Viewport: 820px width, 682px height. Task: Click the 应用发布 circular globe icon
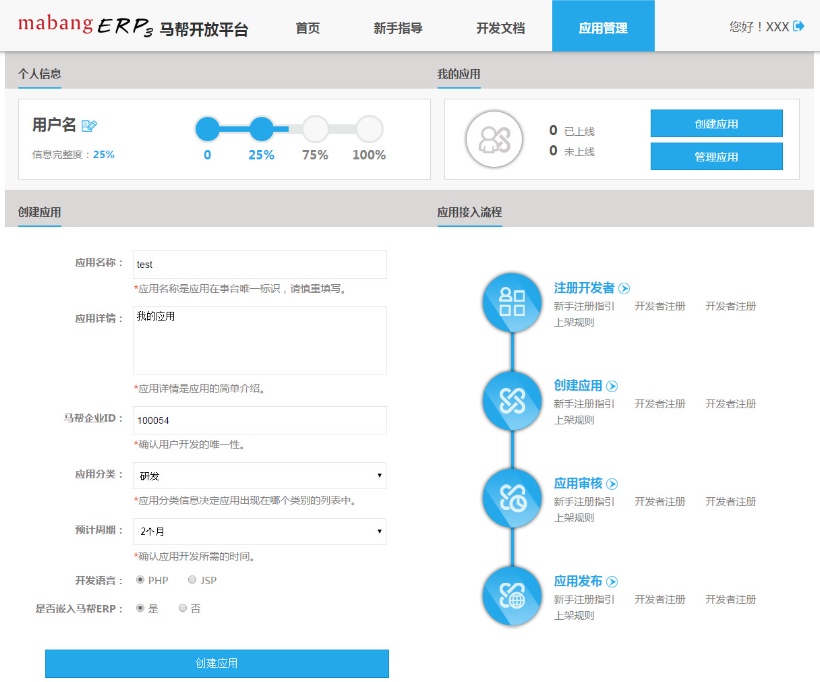pyautogui.click(x=512, y=595)
